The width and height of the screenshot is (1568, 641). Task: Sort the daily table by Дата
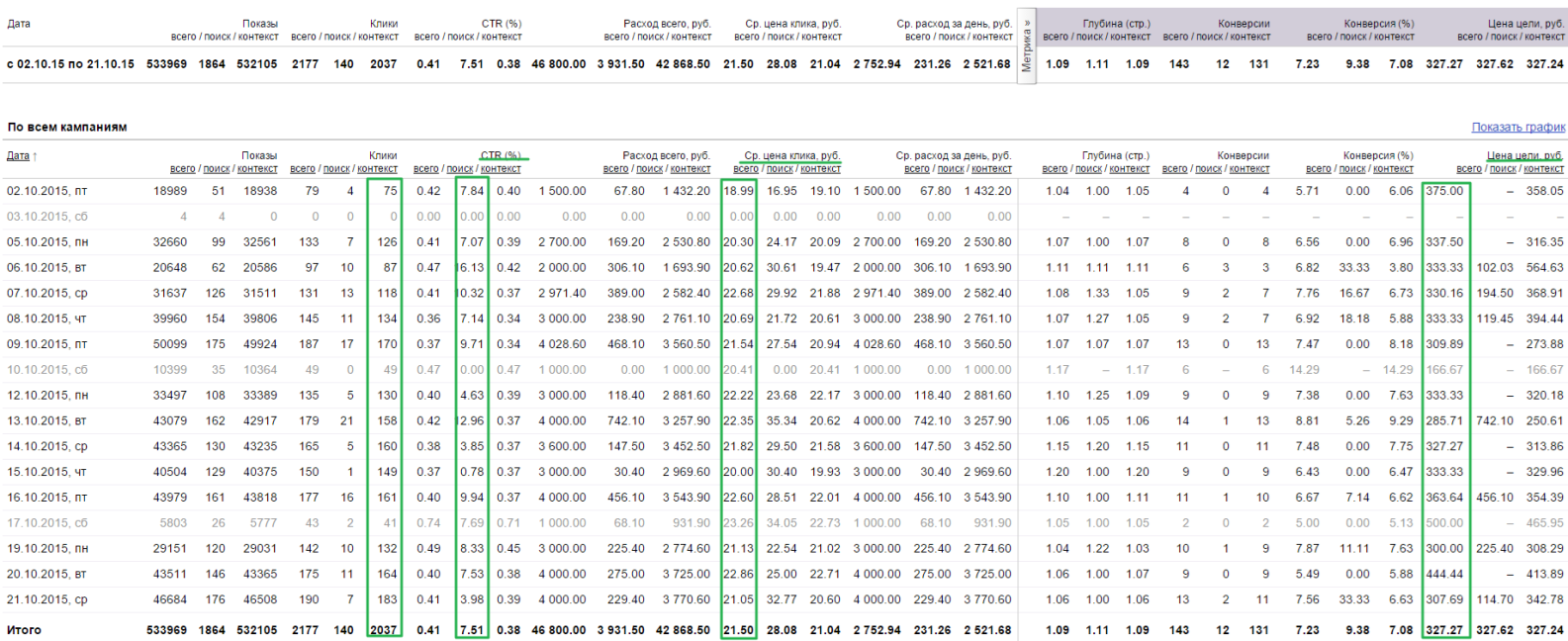click(x=18, y=155)
